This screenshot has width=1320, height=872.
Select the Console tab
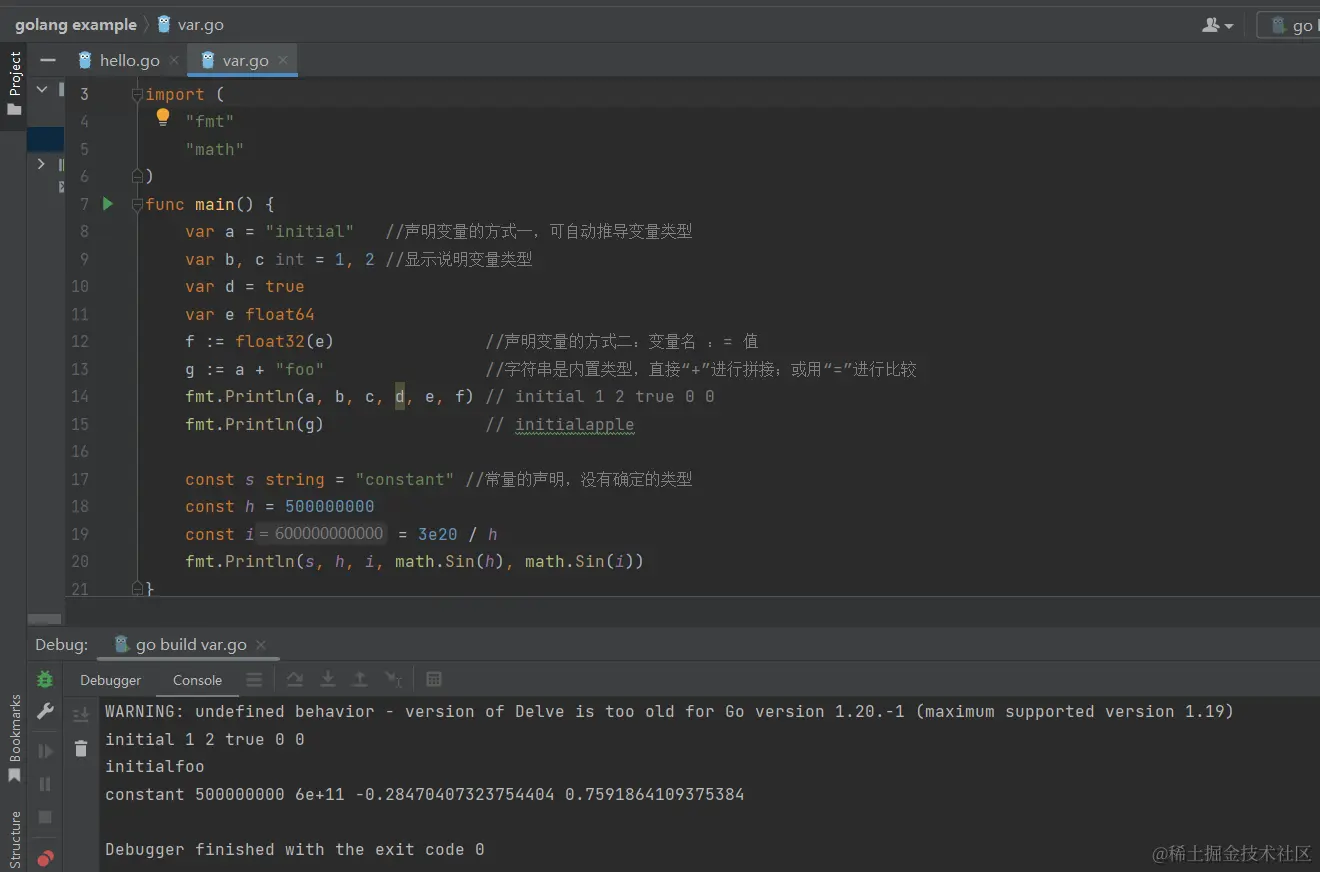point(197,680)
